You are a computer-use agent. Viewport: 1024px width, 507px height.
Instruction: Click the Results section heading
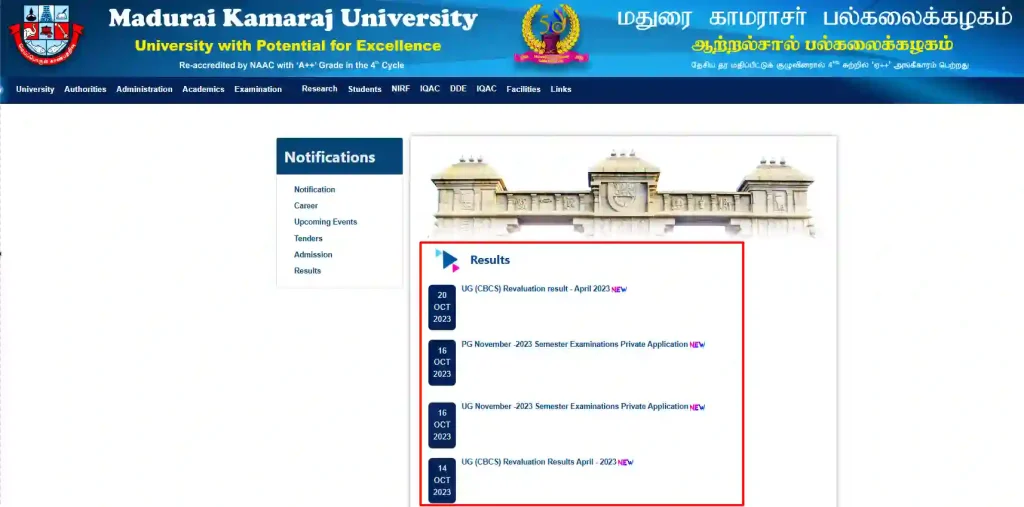click(490, 260)
